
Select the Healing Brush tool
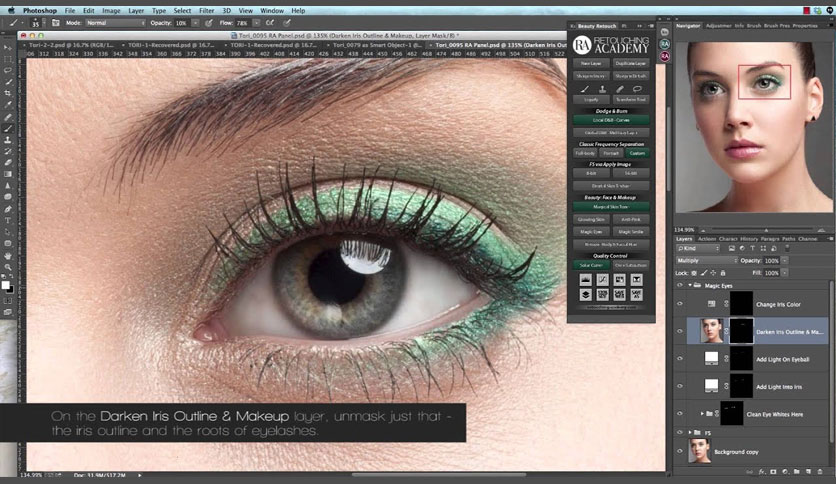[x=8, y=117]
